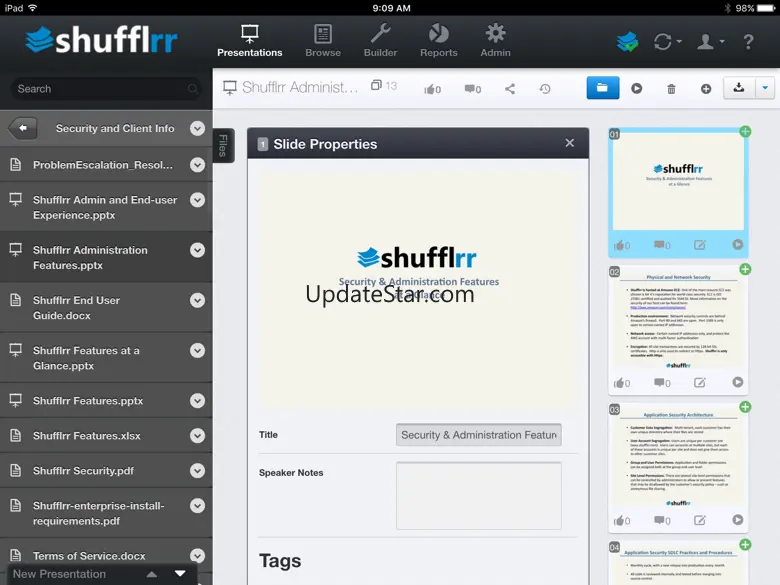Open the user account dropdown

point(710,42)
